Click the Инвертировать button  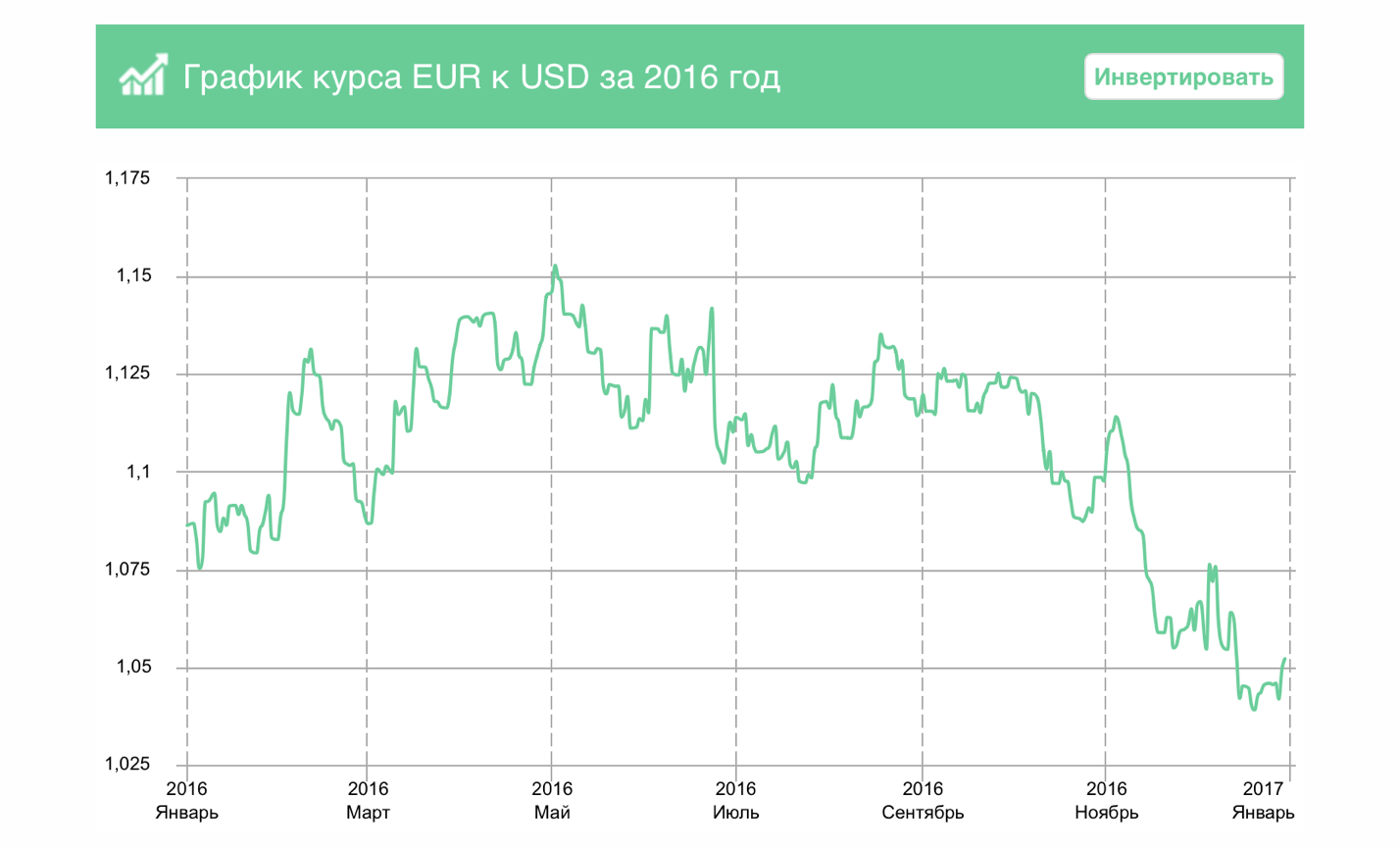(x=1183, y=76)
